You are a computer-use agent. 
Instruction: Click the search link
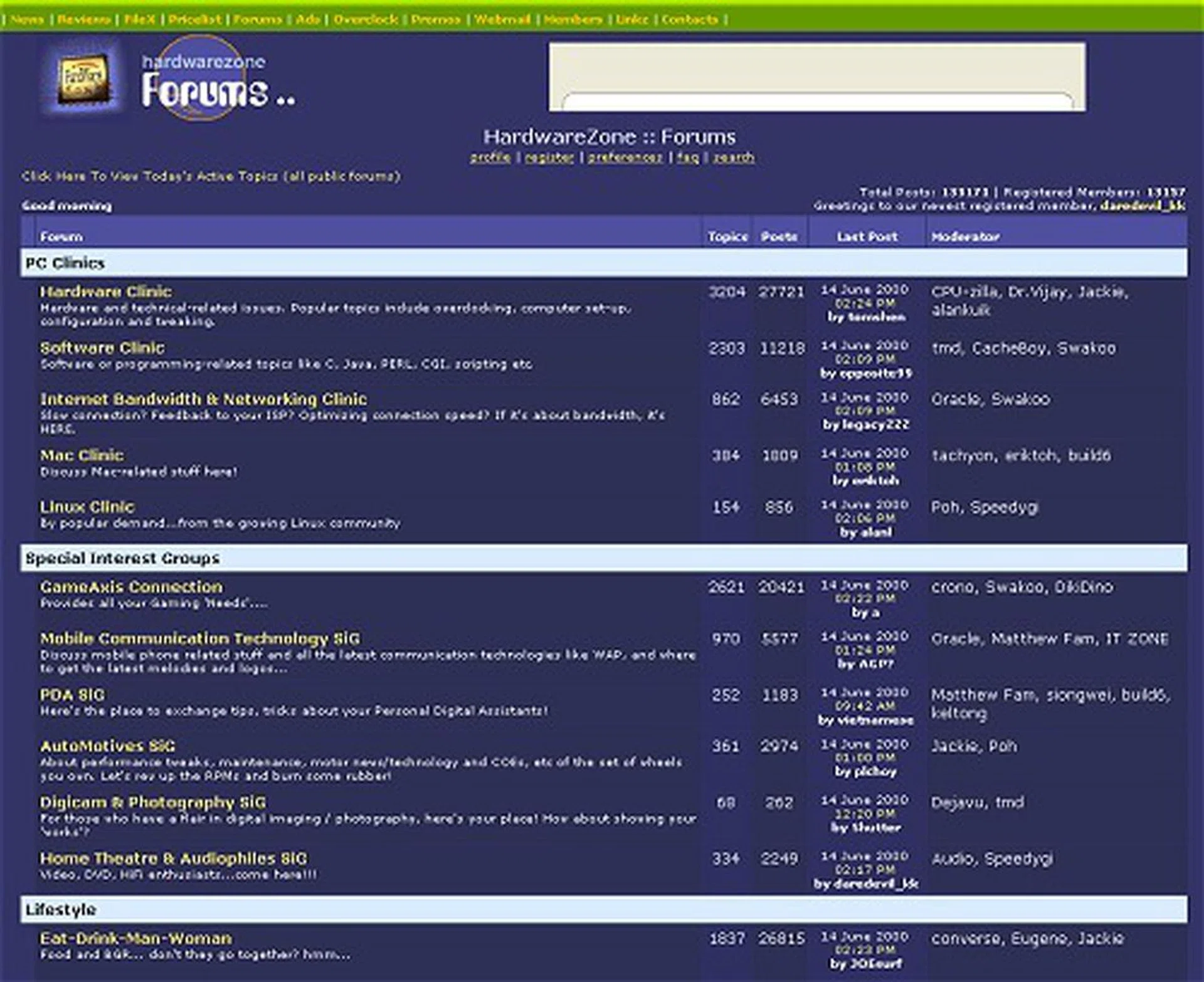[734, 157]
